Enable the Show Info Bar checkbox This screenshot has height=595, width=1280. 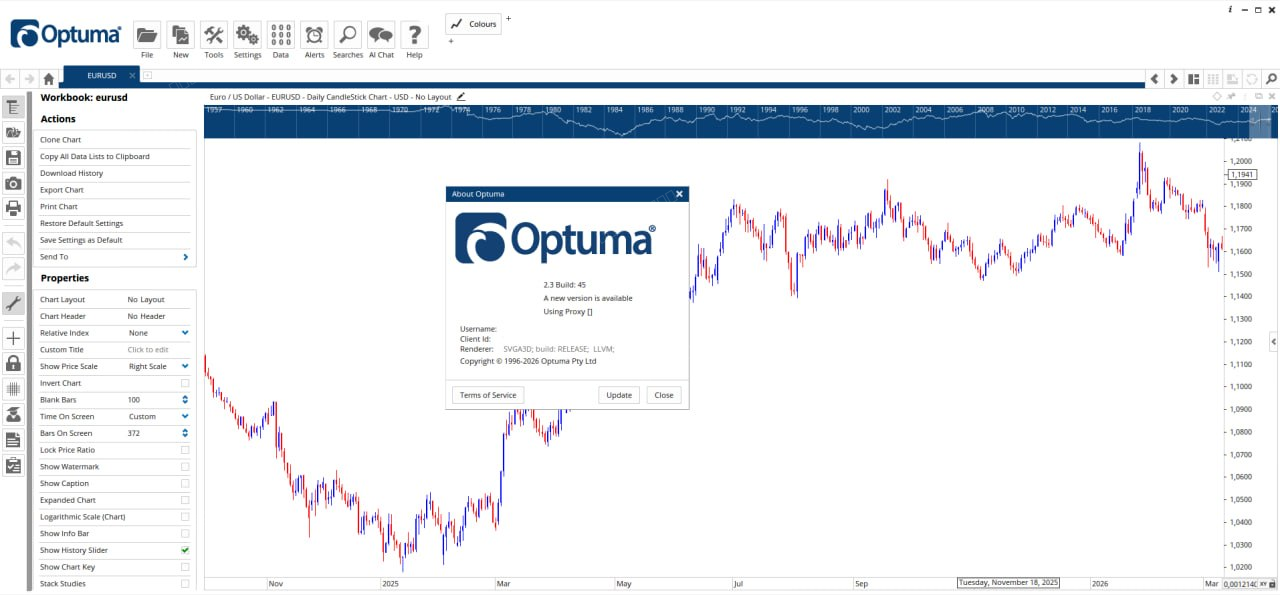coord(185,534)
